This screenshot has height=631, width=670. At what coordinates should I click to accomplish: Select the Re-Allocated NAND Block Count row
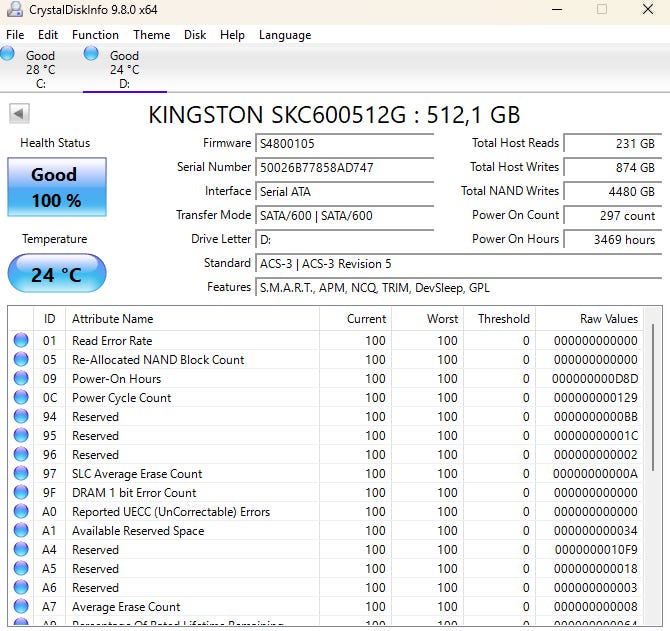[x=158, y=360]
